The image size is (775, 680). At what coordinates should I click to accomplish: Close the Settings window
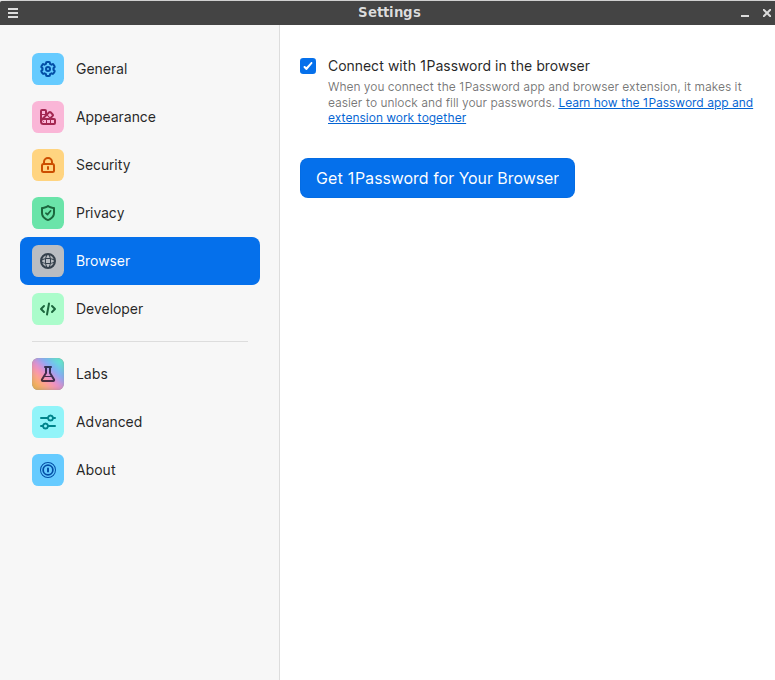766,13
